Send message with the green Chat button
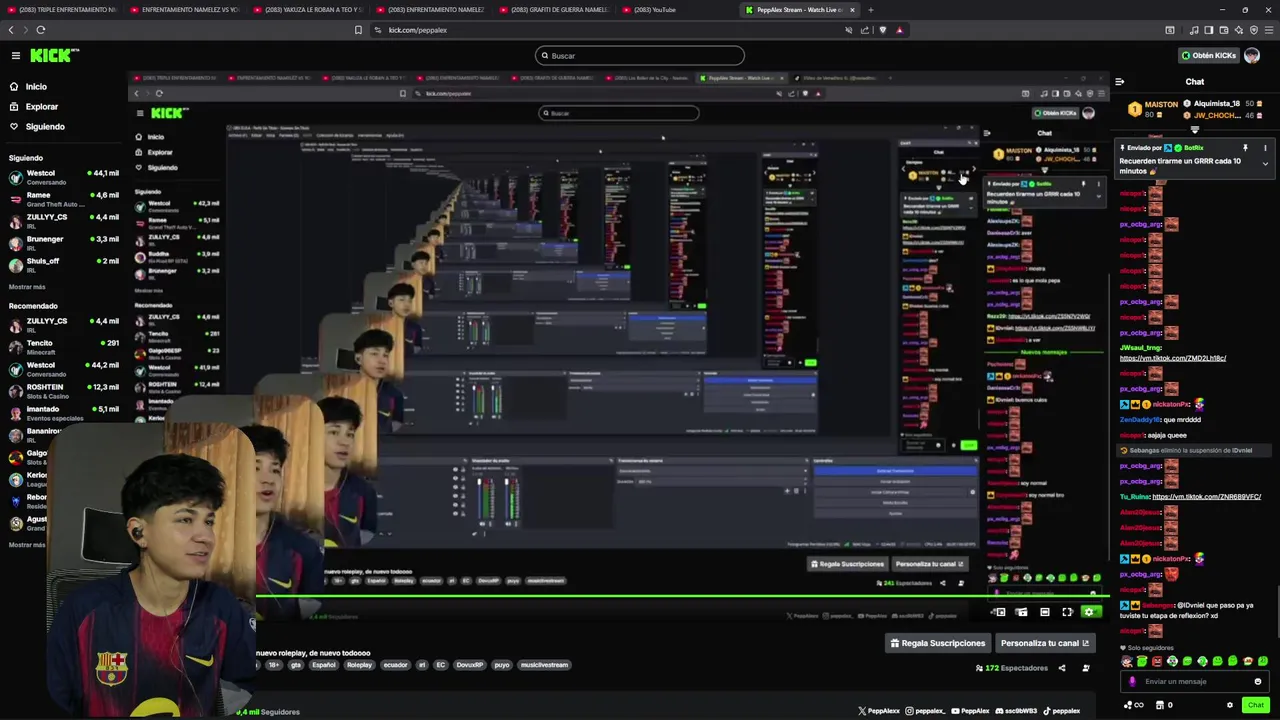Image resolution: width=1280 pixels, height=720 pixels. tap(1256, 705)
